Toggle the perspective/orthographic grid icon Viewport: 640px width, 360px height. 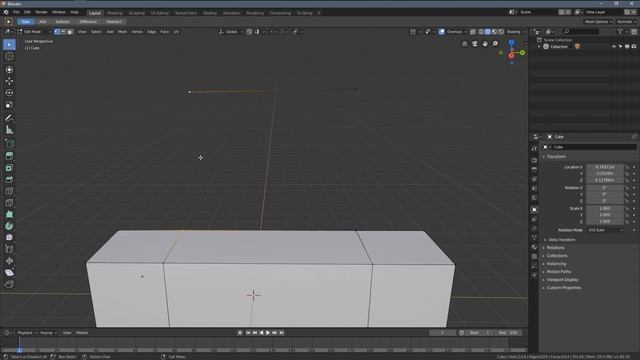[x=464, y=44]
